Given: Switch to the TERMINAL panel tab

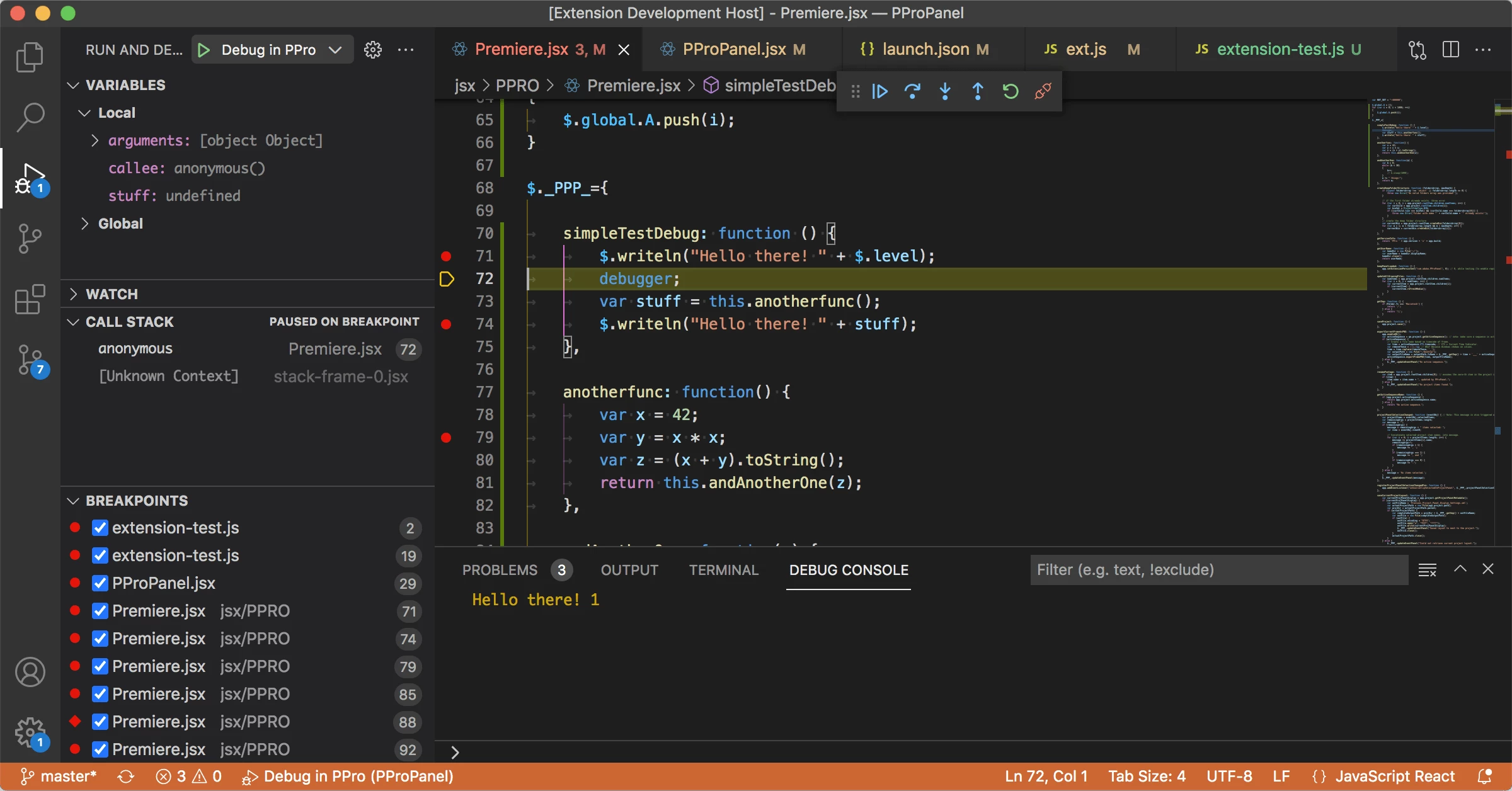Looking at the screenshot, I should [723, 570].
